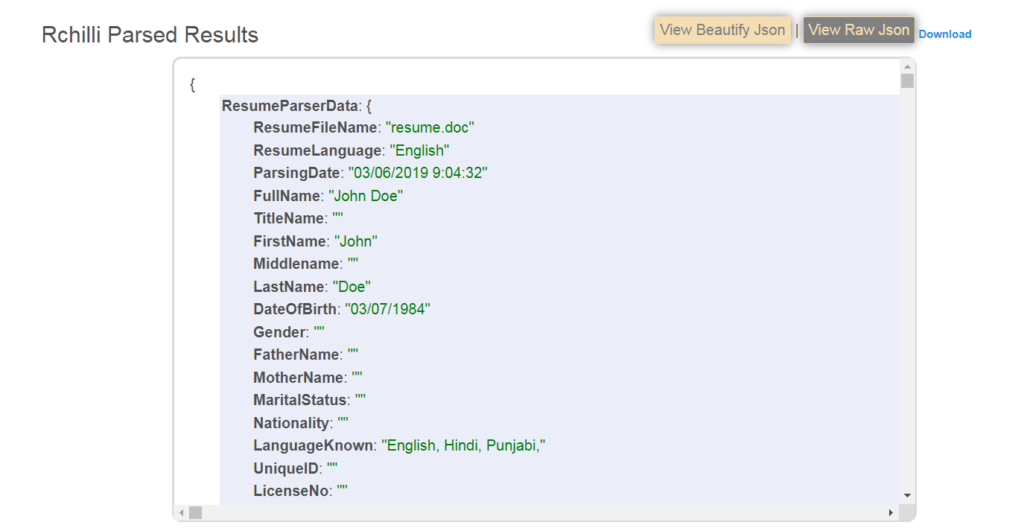Click the "English, Hindi, Punjabi," value

464,446
